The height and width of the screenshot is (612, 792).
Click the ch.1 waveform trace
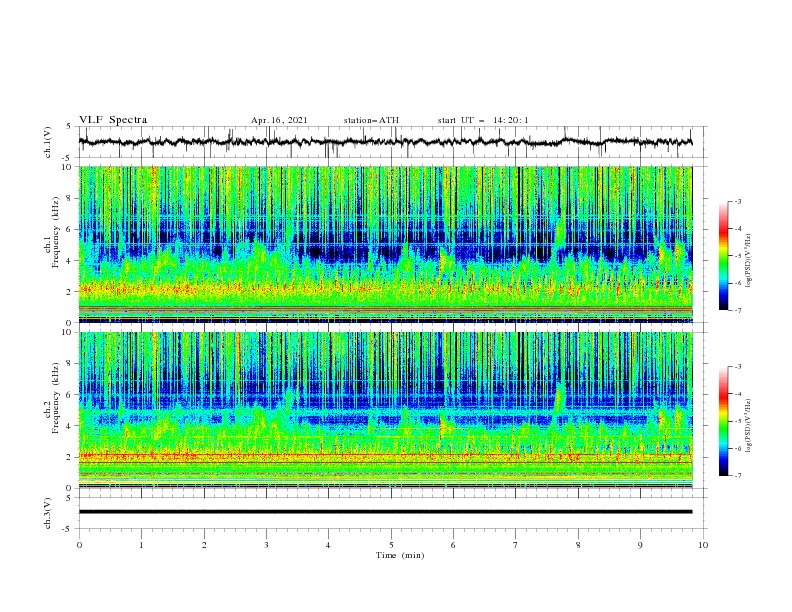click(385, 142)
